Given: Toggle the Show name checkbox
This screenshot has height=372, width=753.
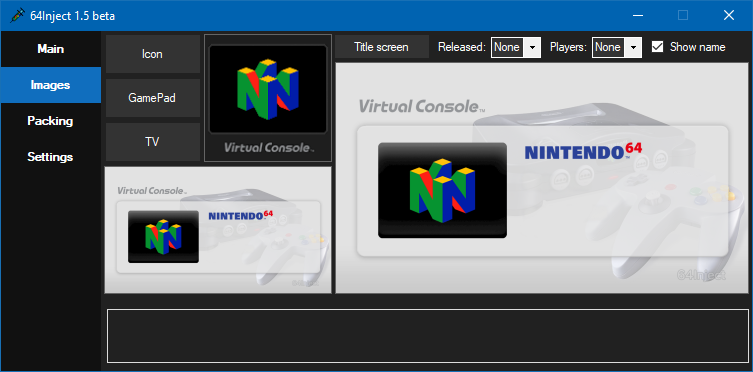Looking at the screenshot, I should click(657, 47).
